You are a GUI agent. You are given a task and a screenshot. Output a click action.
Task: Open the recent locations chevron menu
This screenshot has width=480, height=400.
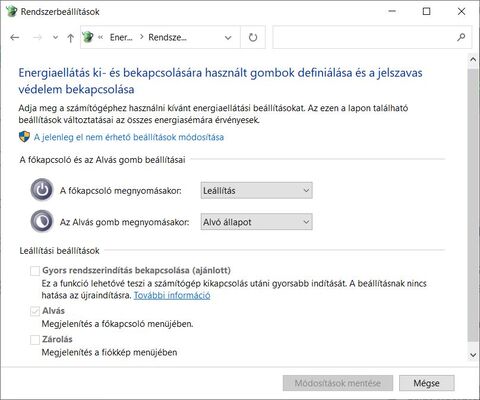coord(55,37)
